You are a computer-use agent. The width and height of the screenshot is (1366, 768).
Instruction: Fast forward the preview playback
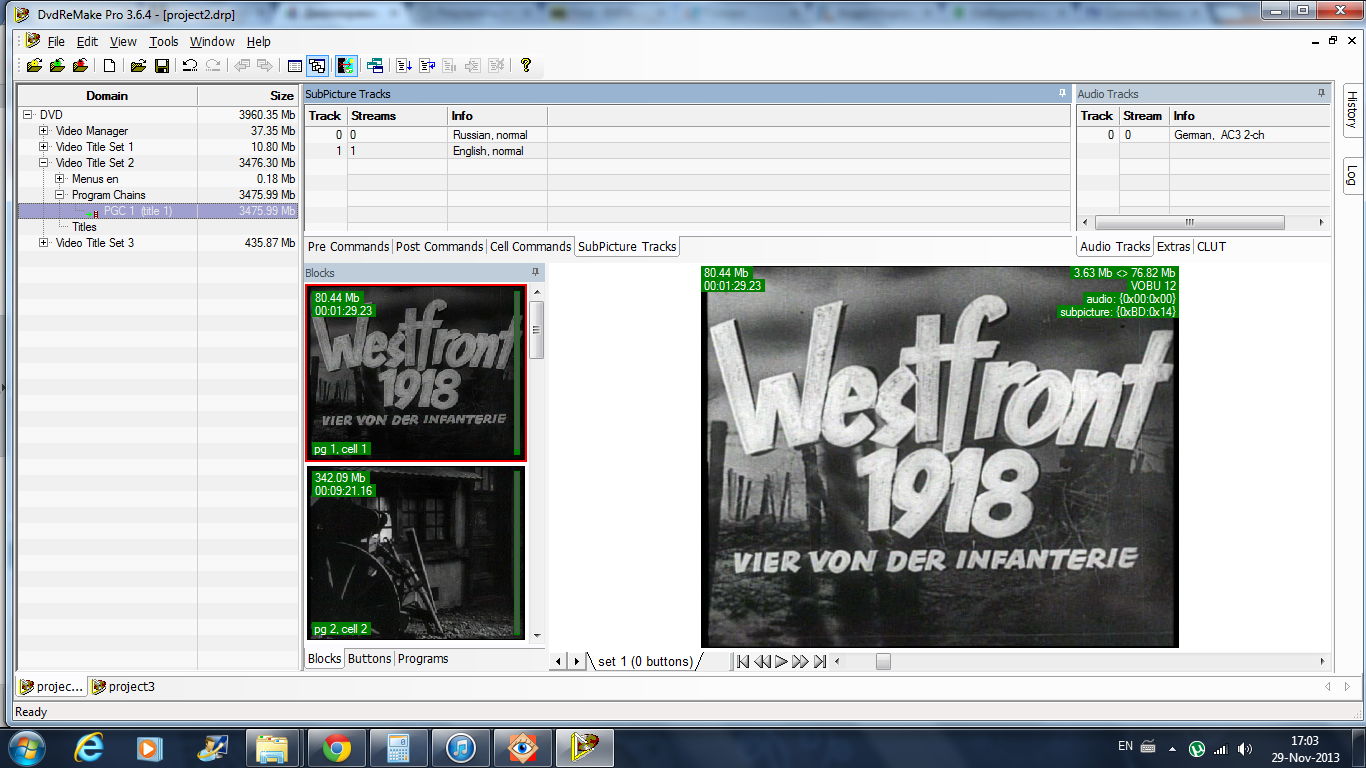click(x=800, y=661)
